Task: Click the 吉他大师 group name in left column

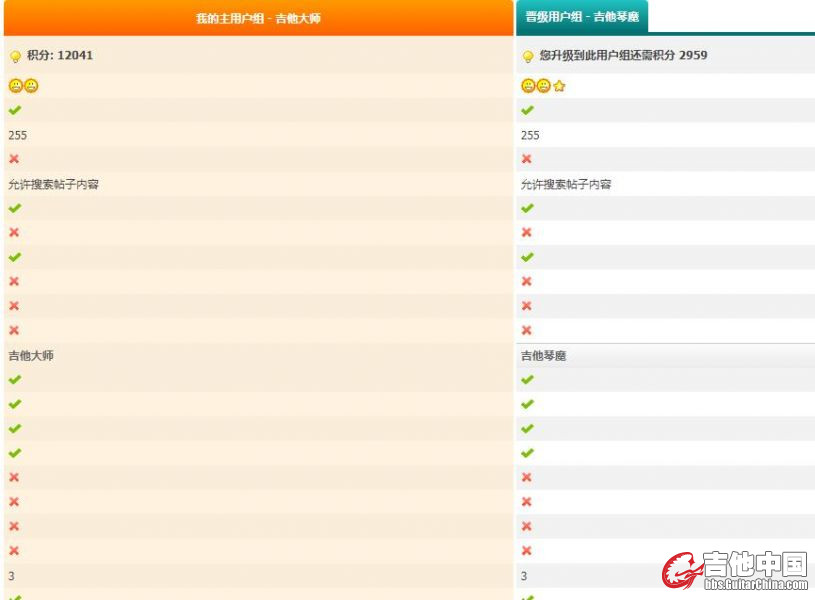Action: [x=31, y=355]
